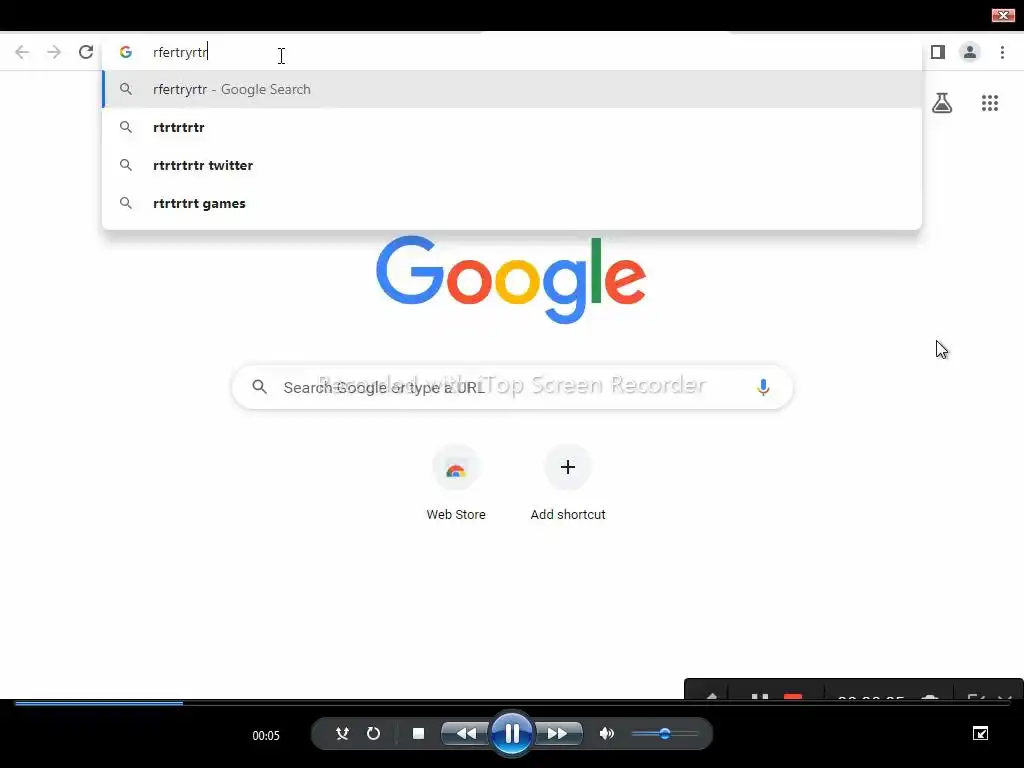Click the 00:05 elapsed time display

click(x=266, y=735)
